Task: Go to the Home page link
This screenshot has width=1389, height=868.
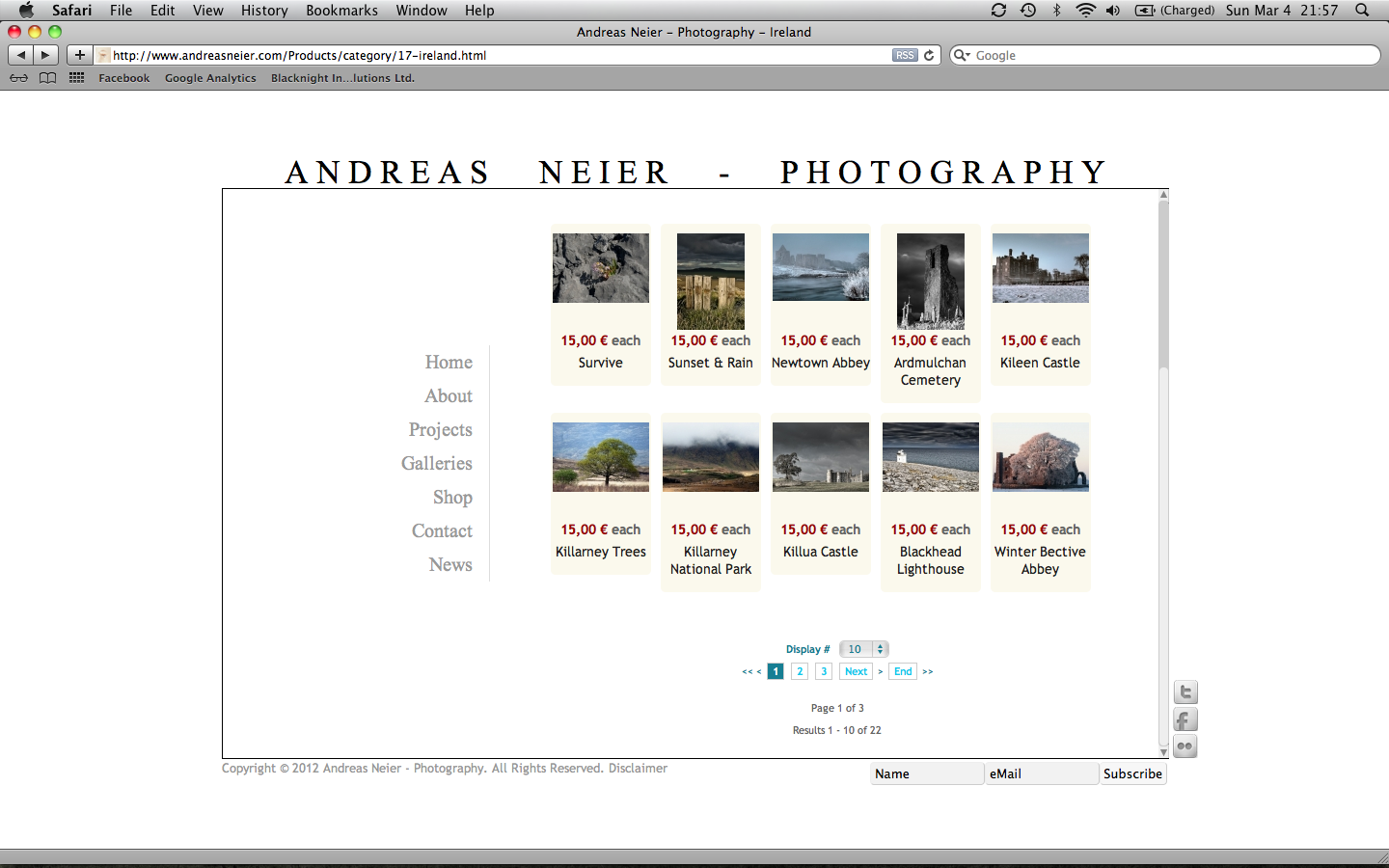Action: (x=449, y=362)
